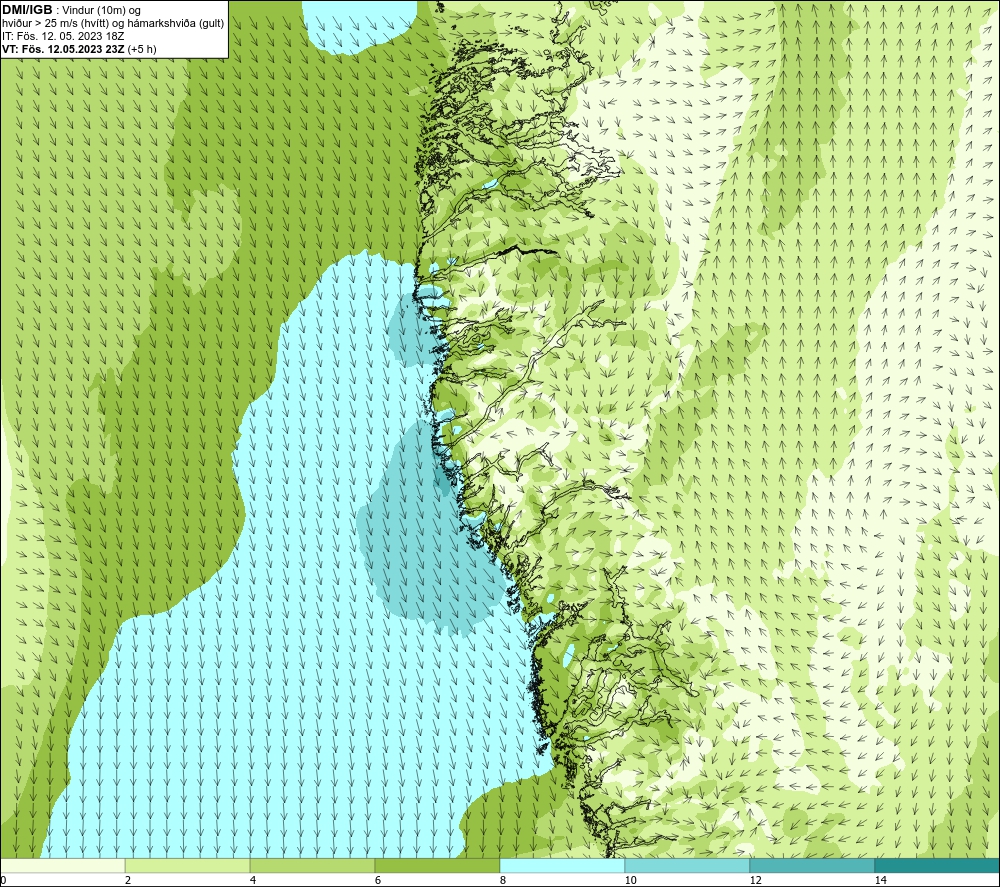Image resolution: width=1000 pixels, height=887 pixels.
Task: Click the scale label 10
Action: click(631, 881)
